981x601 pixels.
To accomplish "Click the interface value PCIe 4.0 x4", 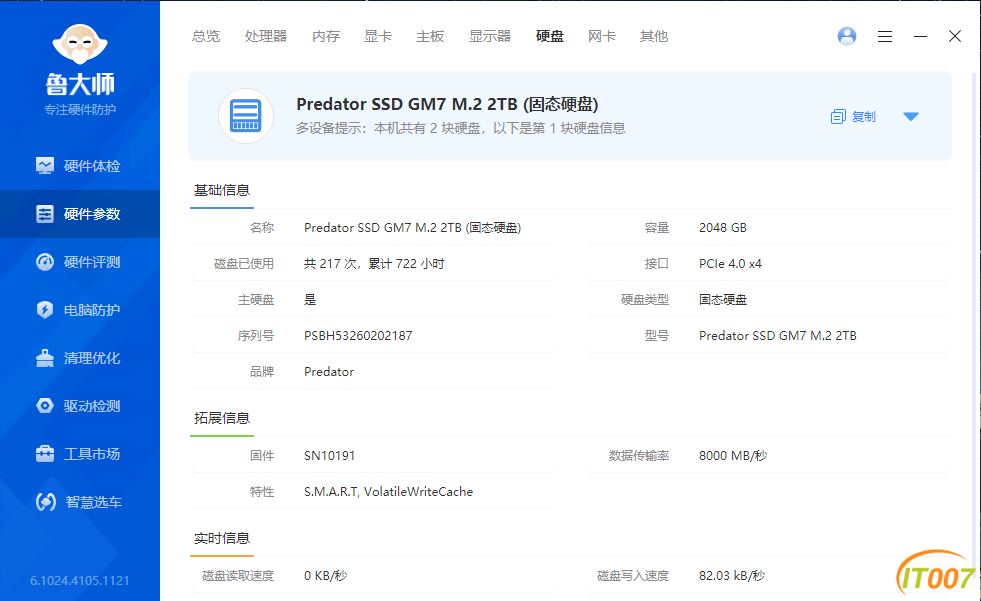I will tap(730, 264).
